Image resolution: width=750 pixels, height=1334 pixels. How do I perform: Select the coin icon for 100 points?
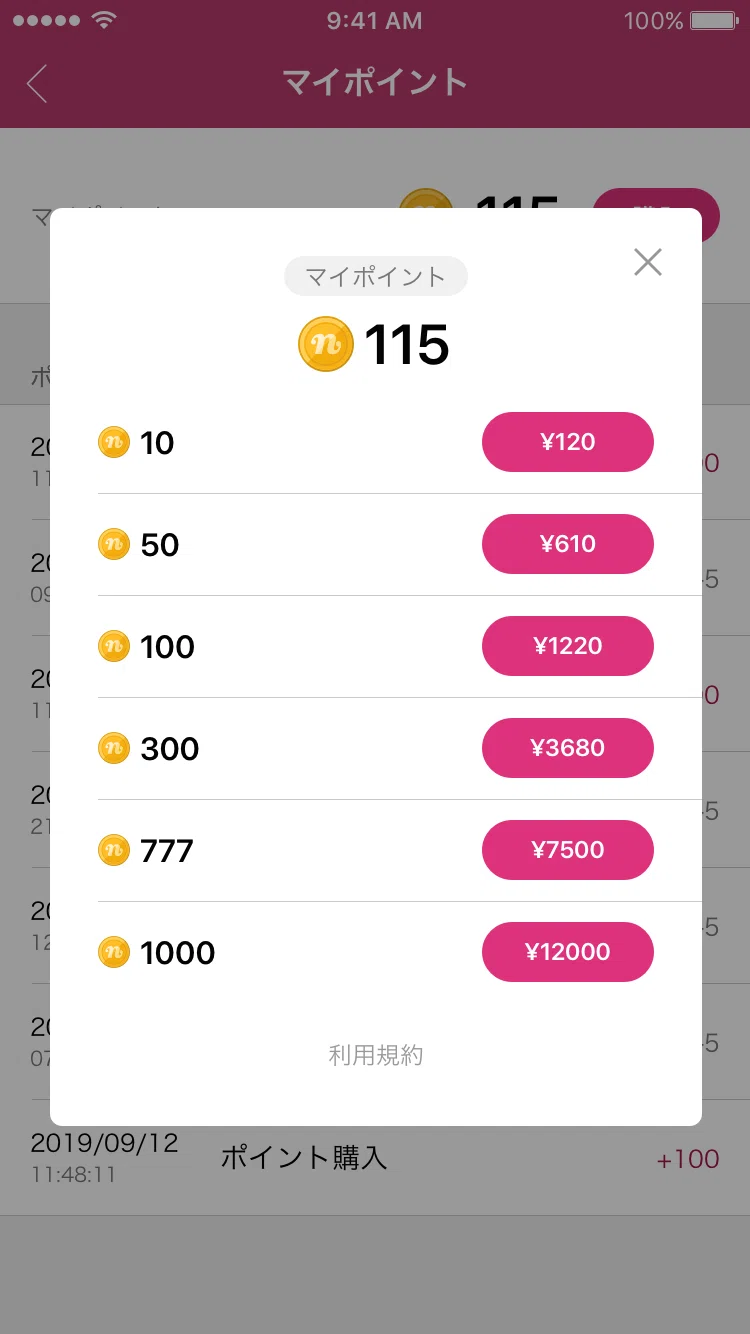(x=114, y=646)
